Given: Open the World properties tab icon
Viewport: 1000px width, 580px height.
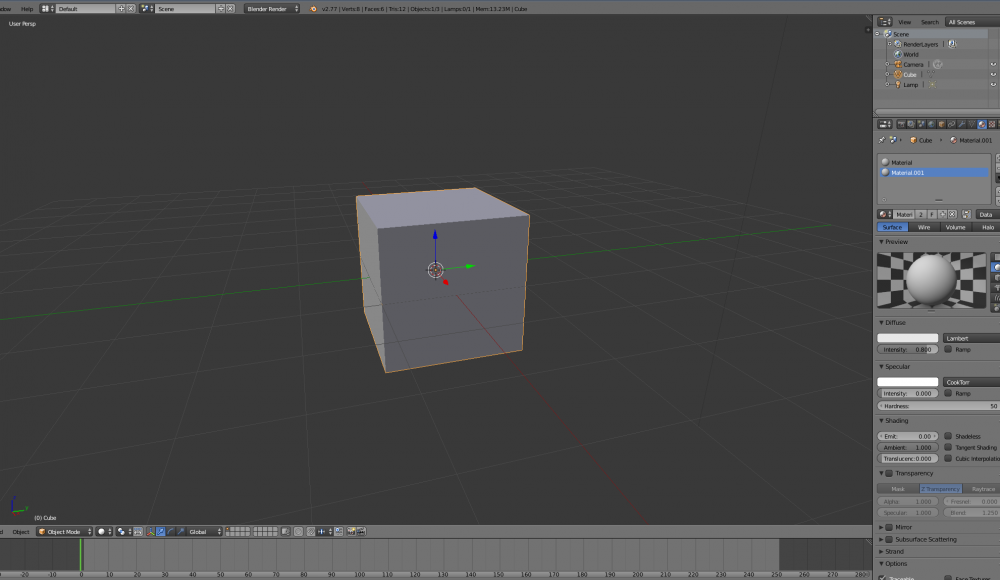Looking at the screenshot, I should point(932,124).
